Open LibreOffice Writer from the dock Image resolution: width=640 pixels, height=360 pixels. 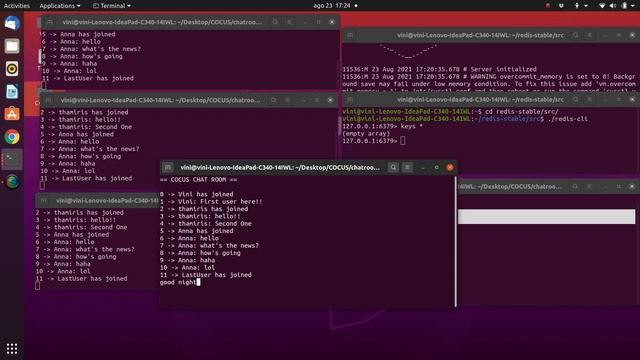(x=12, y=91)
